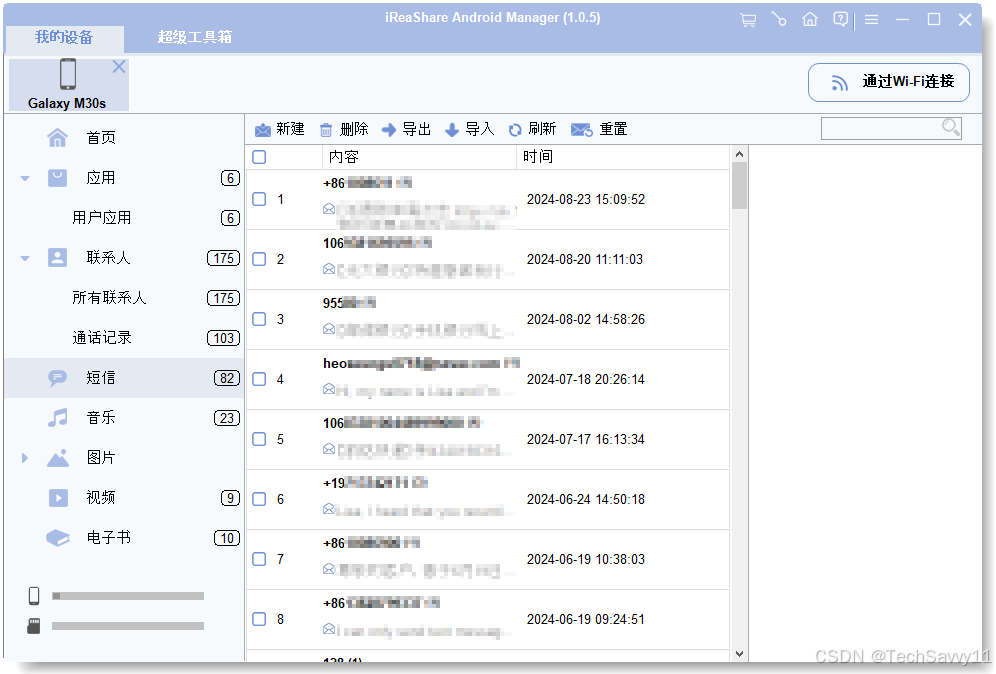This screenshot has width=996, height=674.
Task: Click the SD card storage usage bar
Action: point(128,626)
